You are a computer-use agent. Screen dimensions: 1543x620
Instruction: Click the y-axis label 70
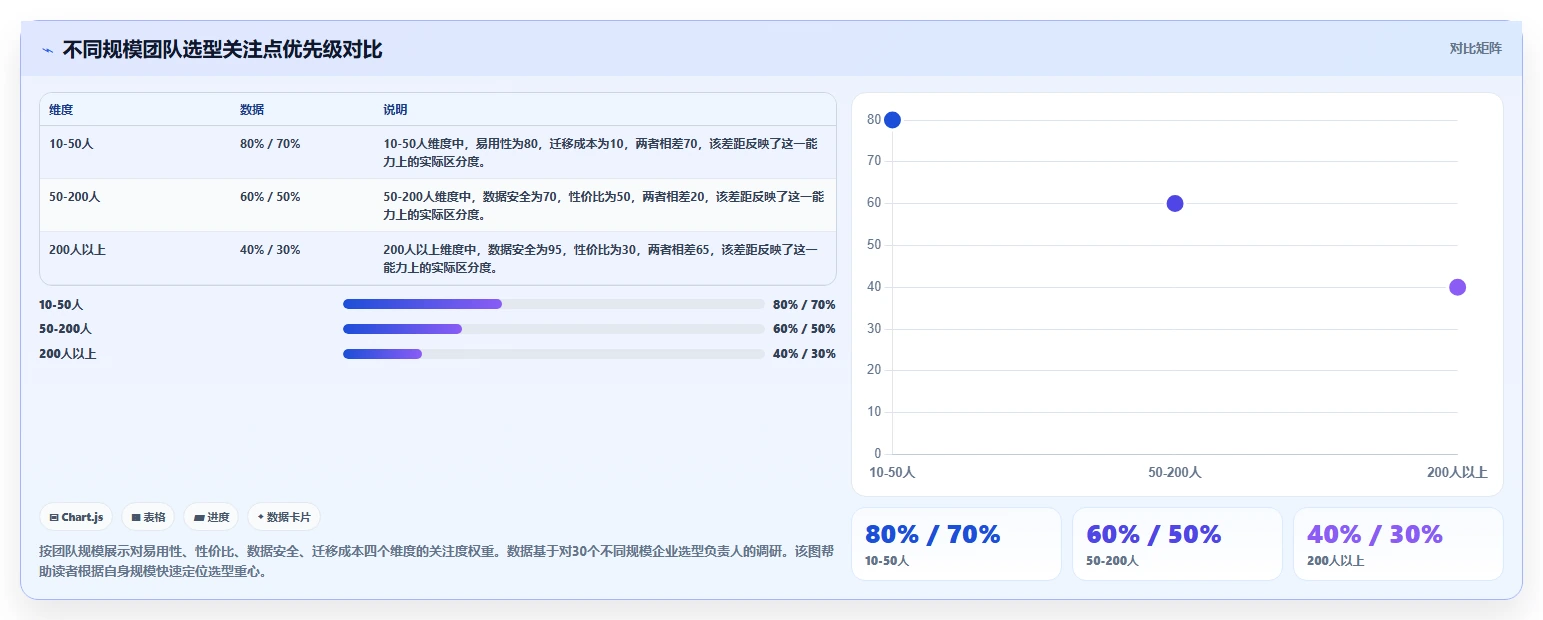[x=874, y=161]
